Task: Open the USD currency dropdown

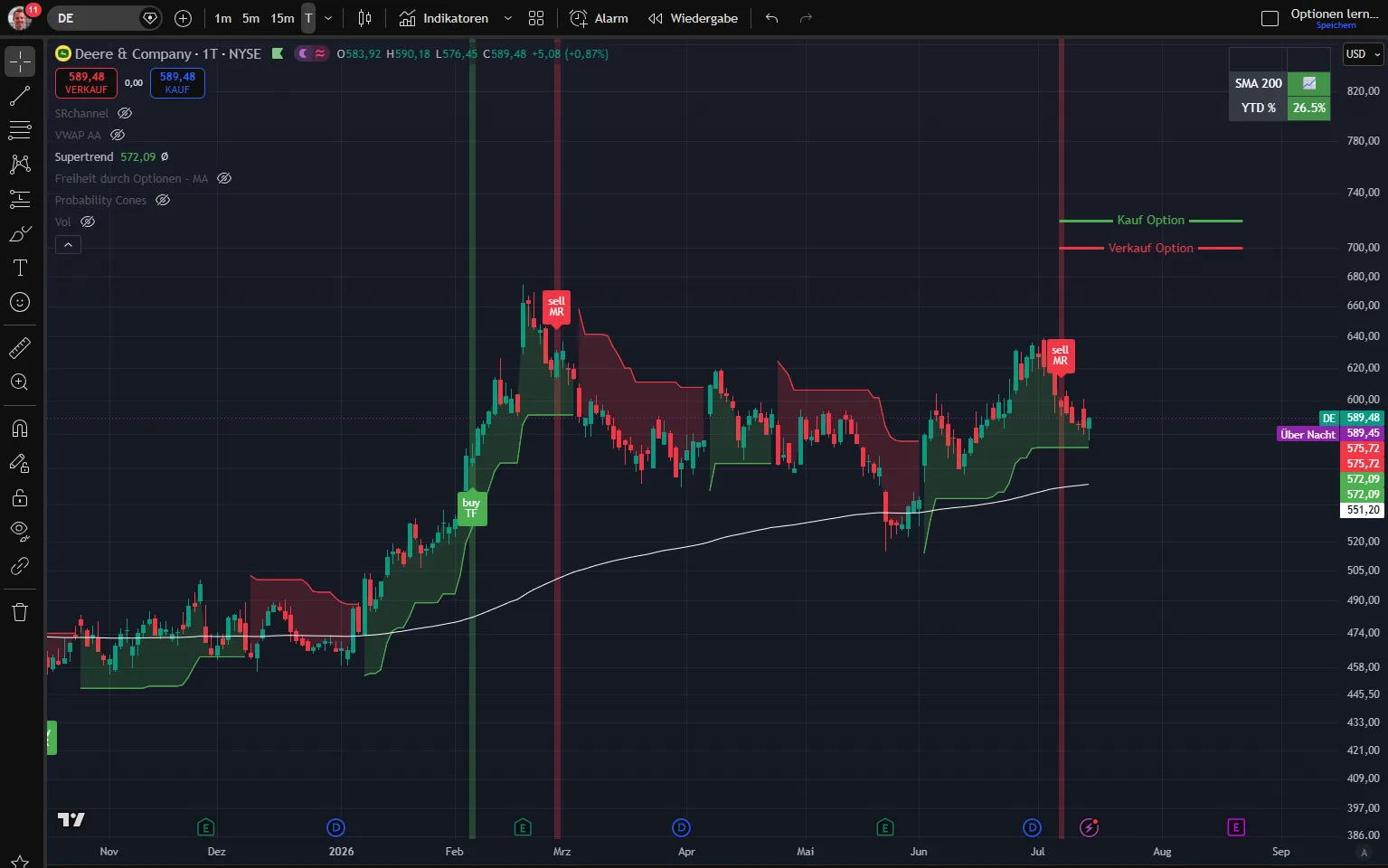Action: point(1364,54)
